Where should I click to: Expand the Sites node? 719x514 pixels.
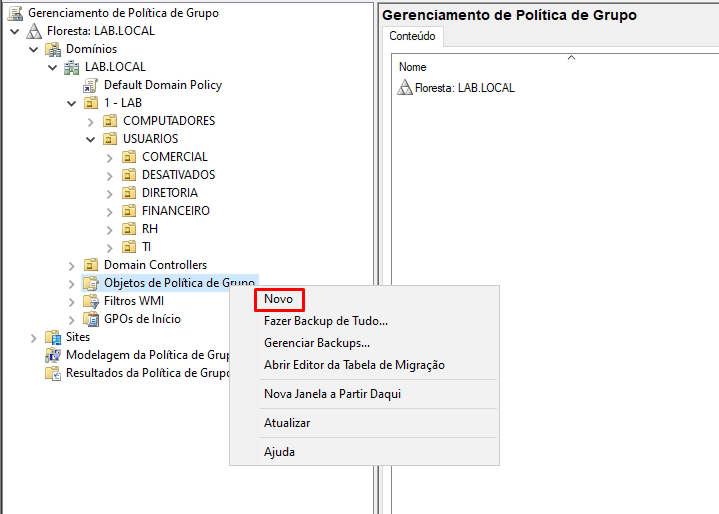point(33,338)
